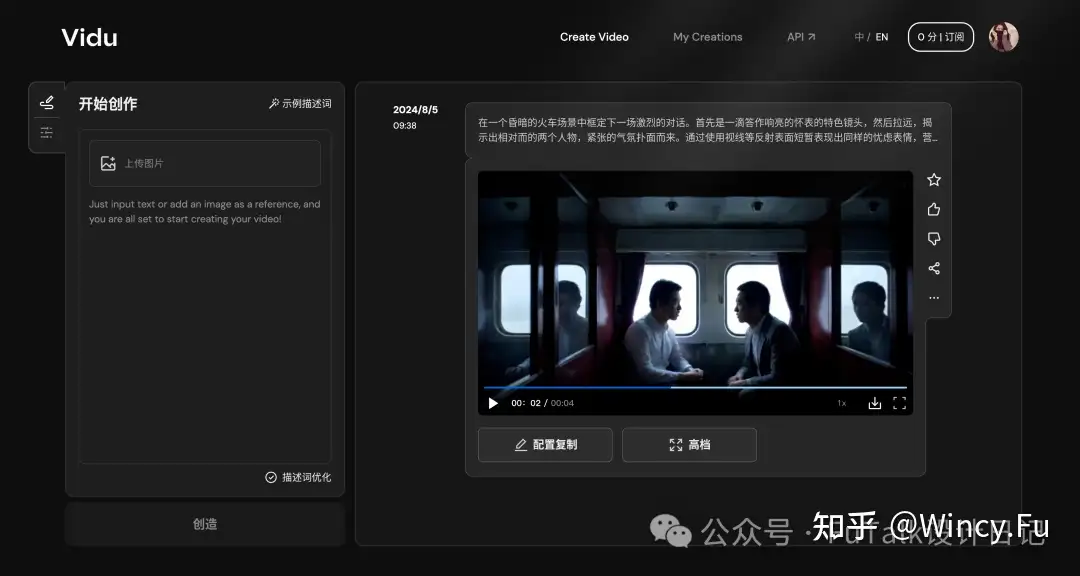Screen dimensions: 1080x576
Task: Open the more options ellipsis menu
Action: 933,296
